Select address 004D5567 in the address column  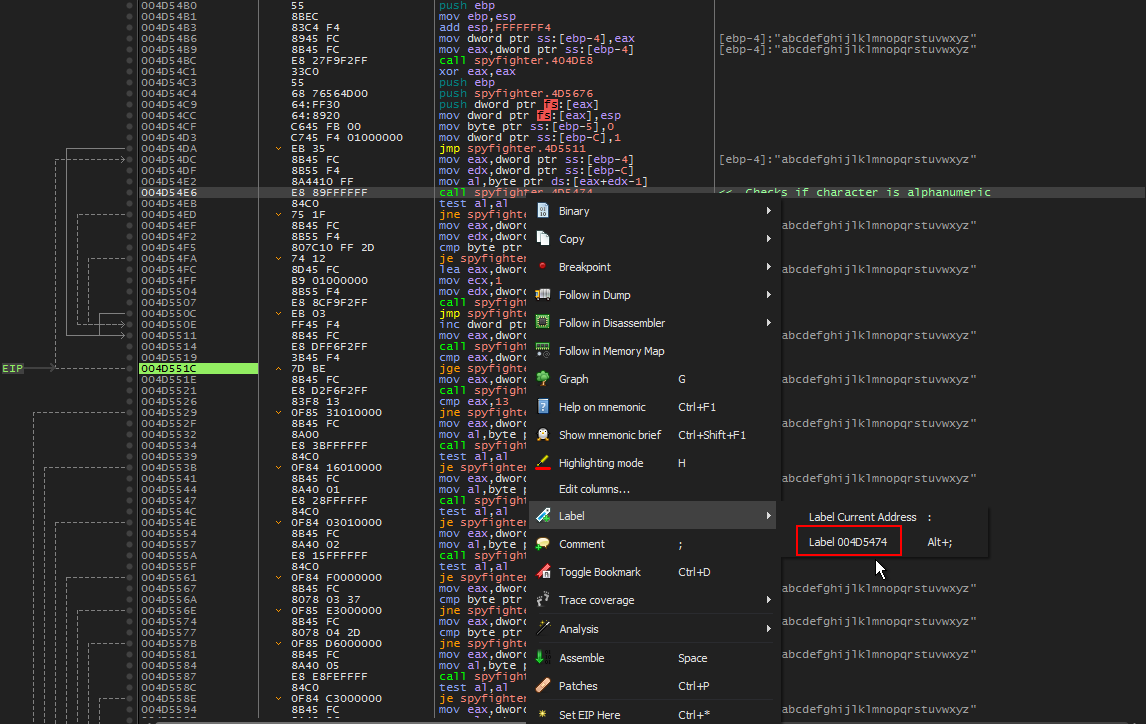(169, 588)
